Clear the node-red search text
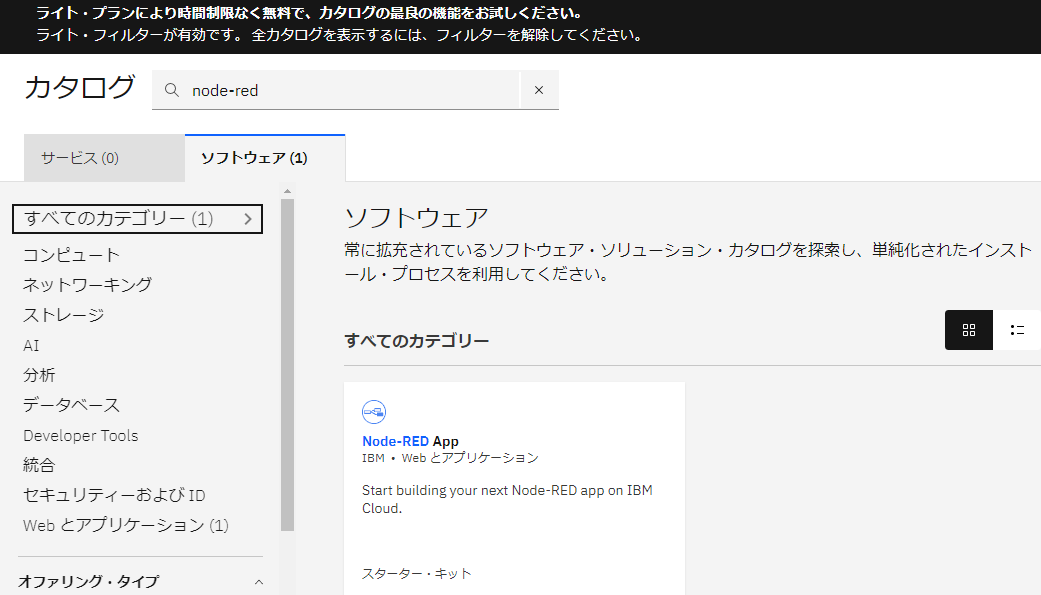 pyautogui.click(x=539, y=90)
